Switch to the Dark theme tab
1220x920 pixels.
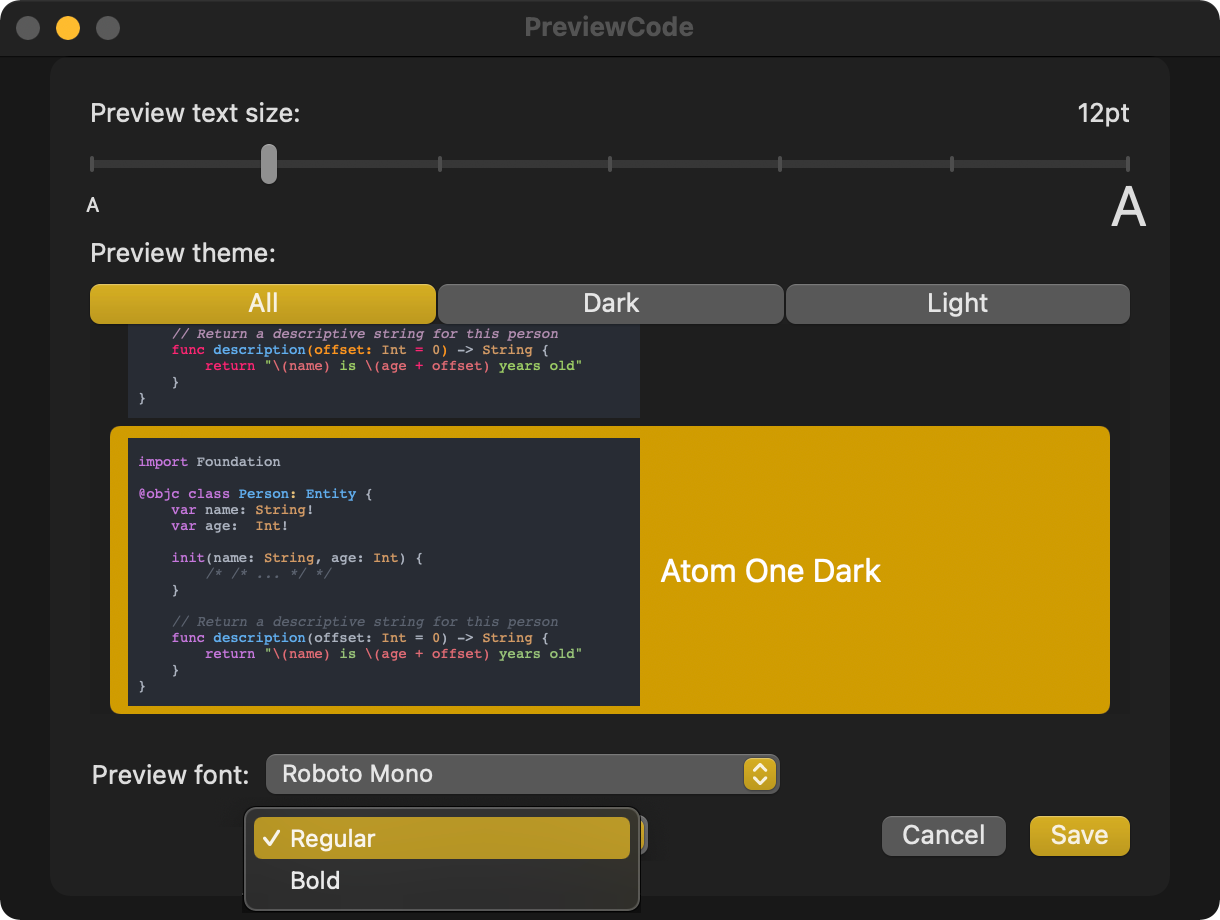(x=610, y=304)
